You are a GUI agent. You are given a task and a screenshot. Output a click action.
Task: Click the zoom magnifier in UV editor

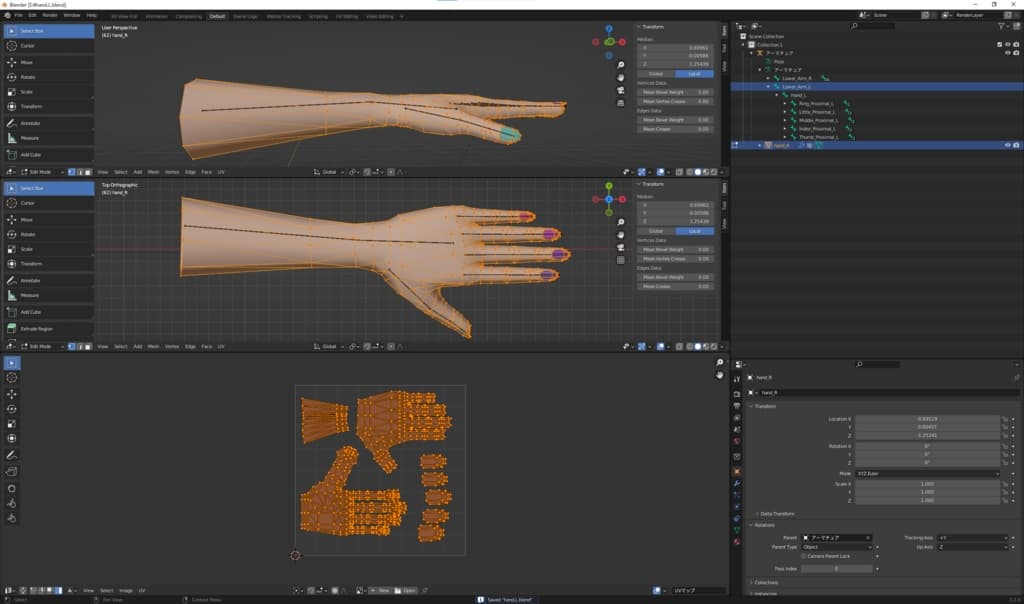coord(720,362)
